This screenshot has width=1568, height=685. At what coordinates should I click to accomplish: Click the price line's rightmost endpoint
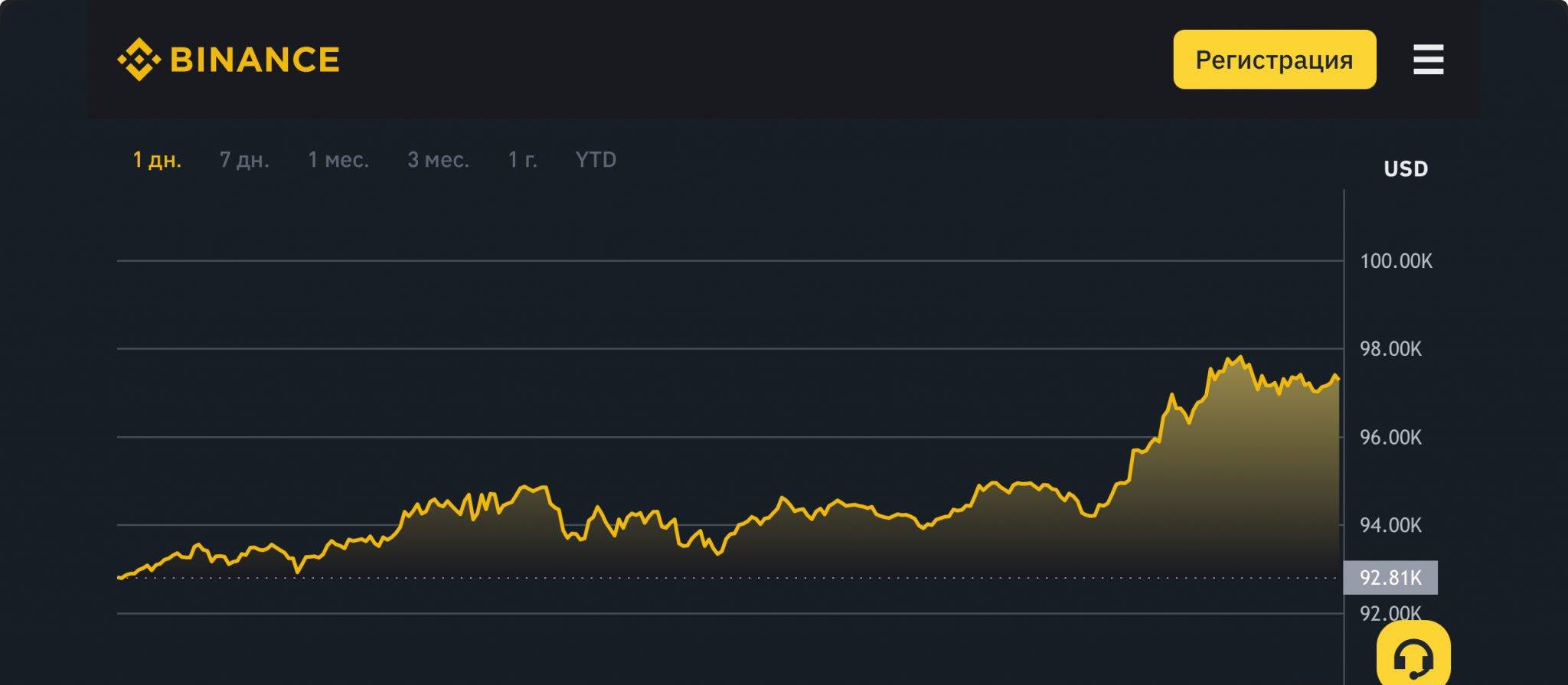point(1338,380)
